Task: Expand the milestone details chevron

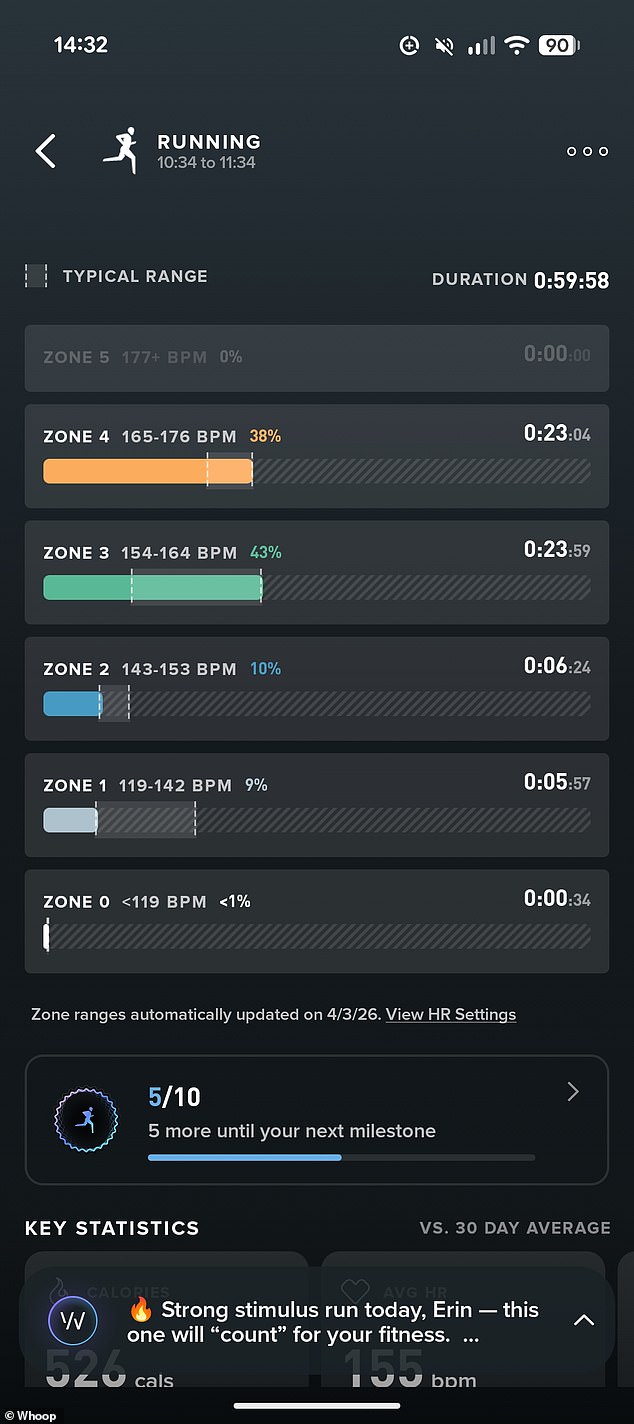Action: (x=573, y=1092)
